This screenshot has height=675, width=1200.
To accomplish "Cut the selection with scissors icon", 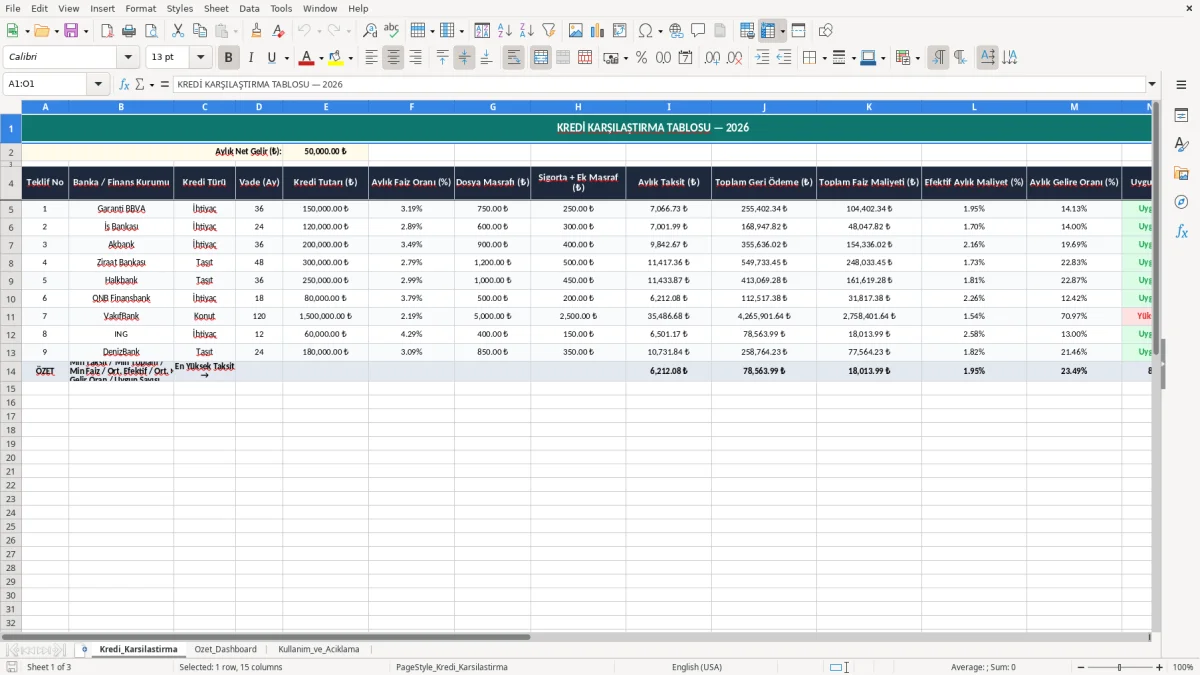I will [178, 31].
